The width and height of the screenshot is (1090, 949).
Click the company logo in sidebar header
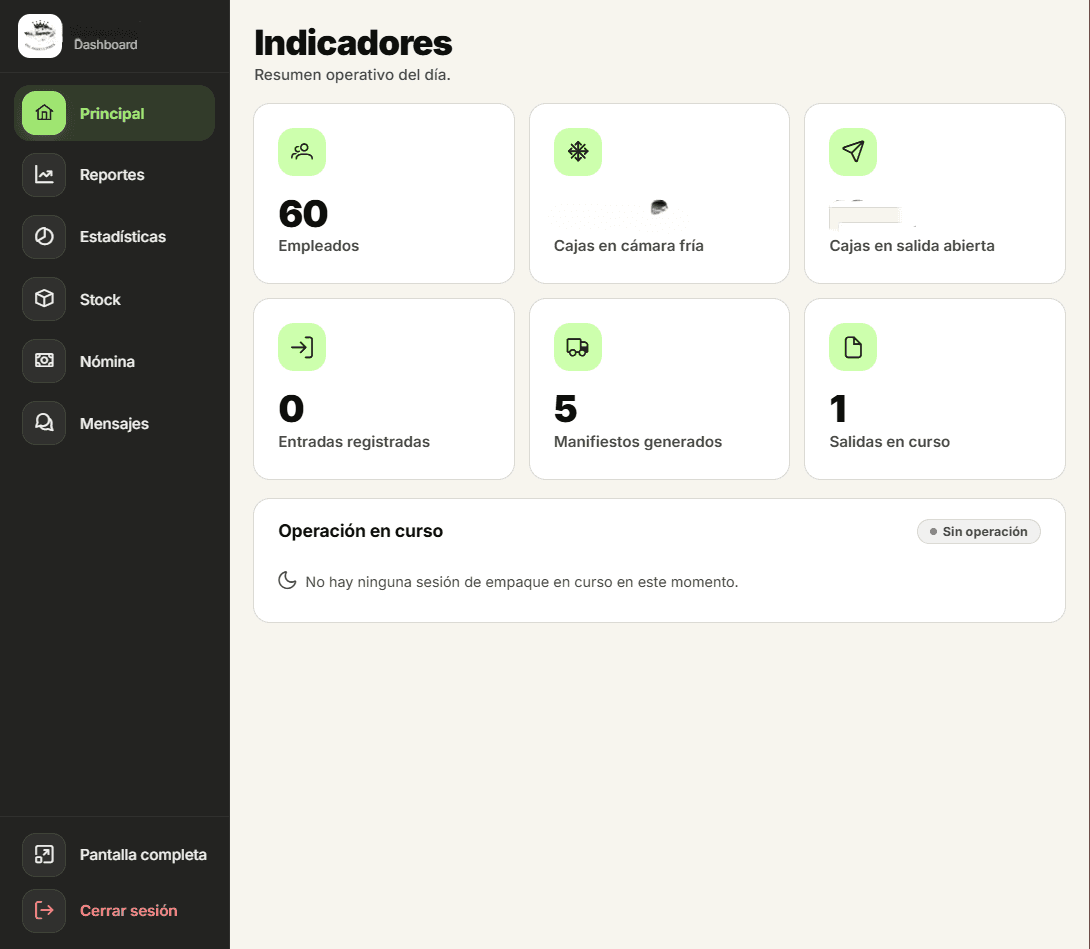40,36
